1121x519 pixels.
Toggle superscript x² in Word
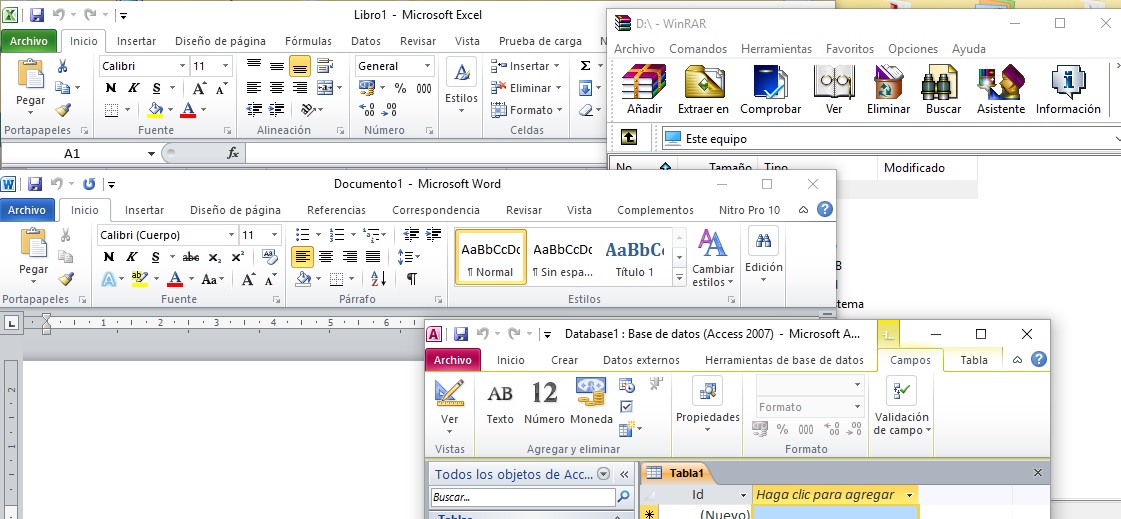tap(237, 257)
